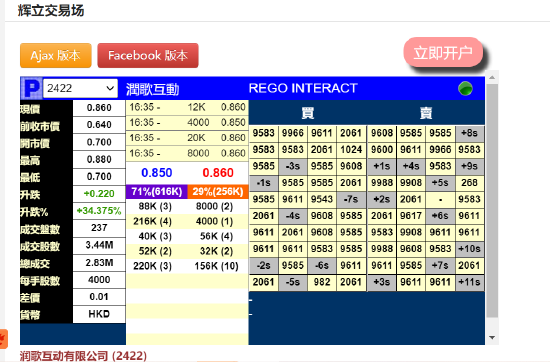Click the 16:35 trade row with 20K

(187, 138)
